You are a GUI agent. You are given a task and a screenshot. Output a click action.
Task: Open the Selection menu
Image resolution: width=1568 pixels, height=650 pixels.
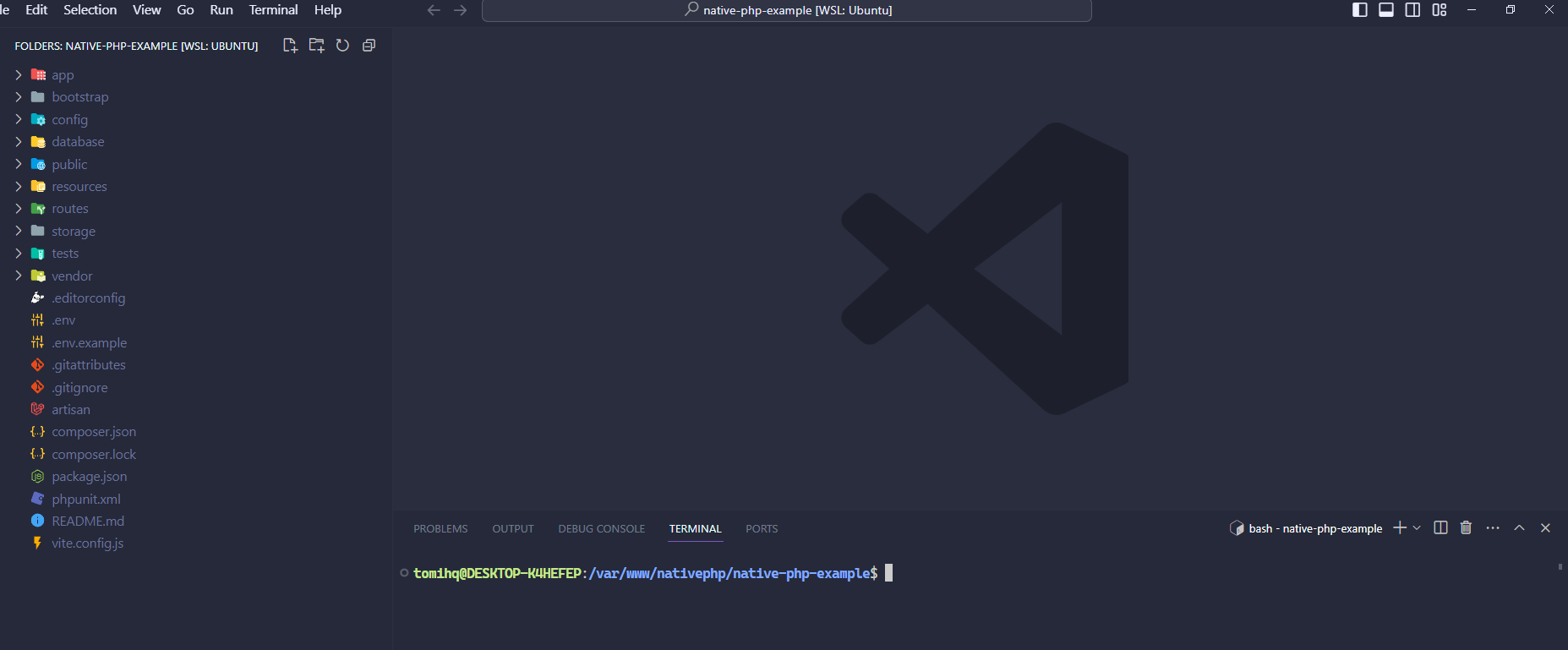(90, 10)
